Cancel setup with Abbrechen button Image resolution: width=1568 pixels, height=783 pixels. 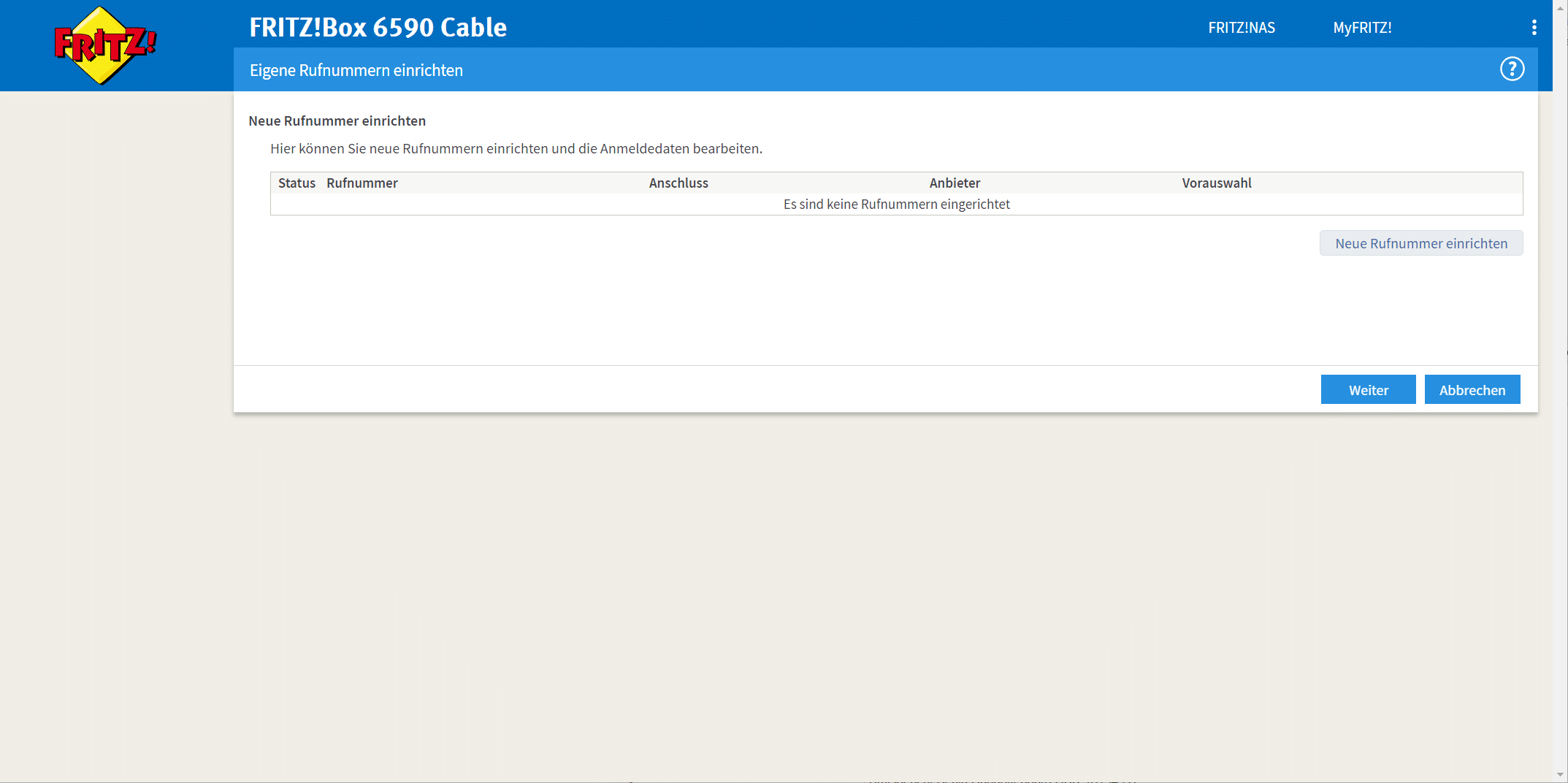pos(1472,390)
